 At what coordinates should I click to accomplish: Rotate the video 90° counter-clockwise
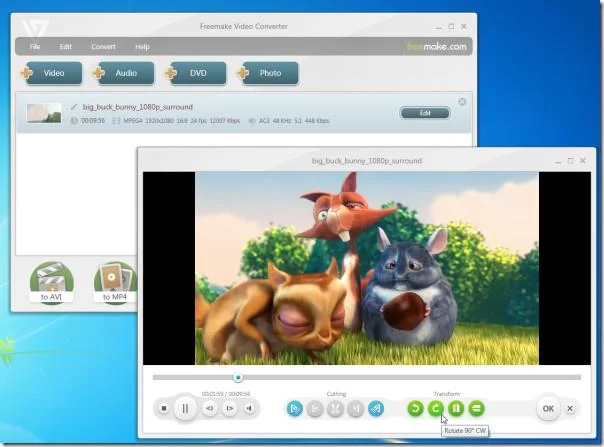click(415, 408)
